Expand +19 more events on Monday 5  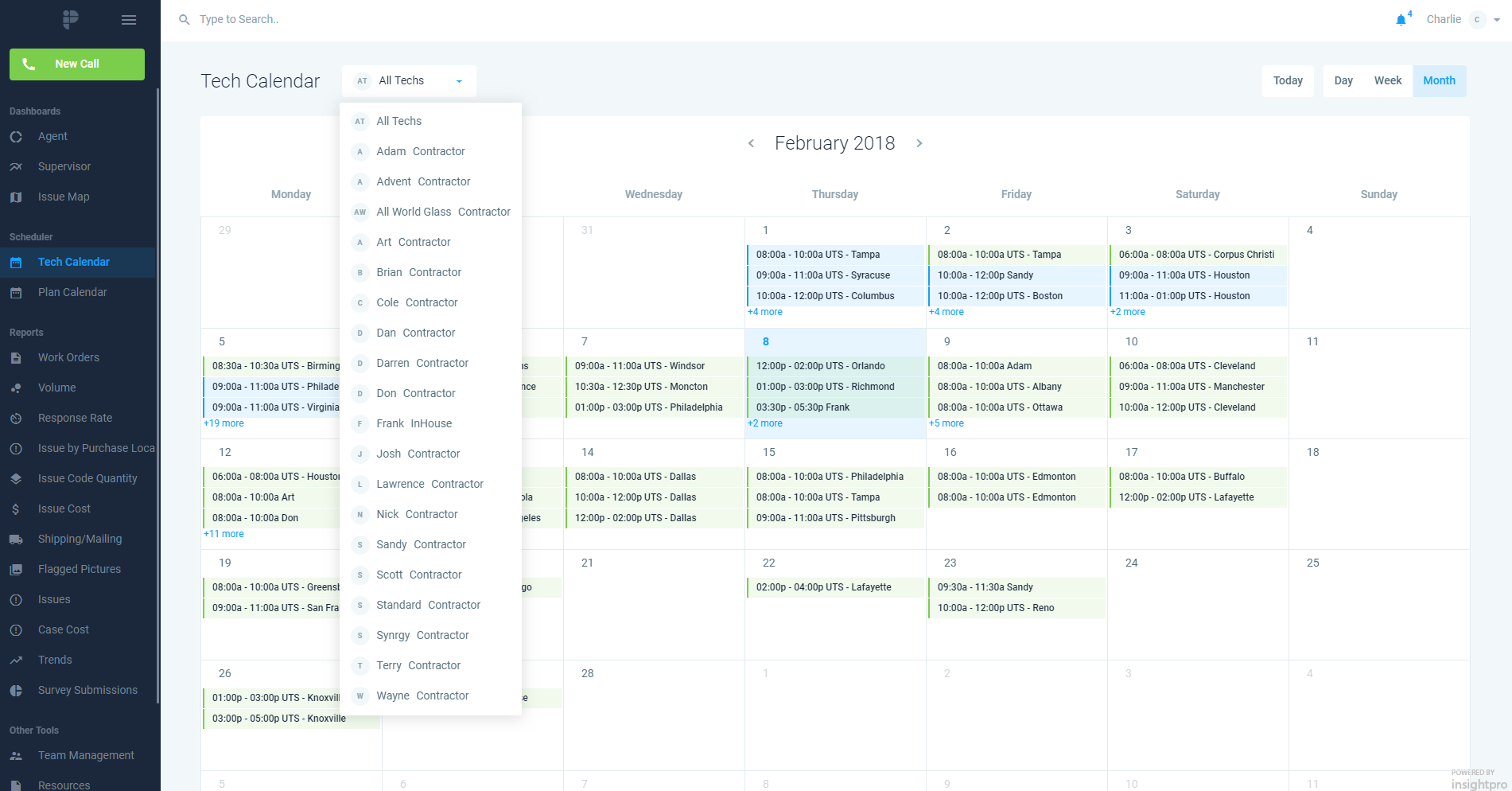coord(224,423)
